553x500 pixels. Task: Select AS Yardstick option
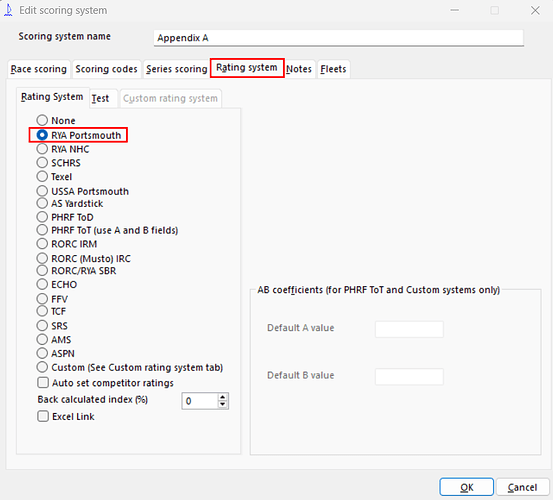(x=42, y=203)
